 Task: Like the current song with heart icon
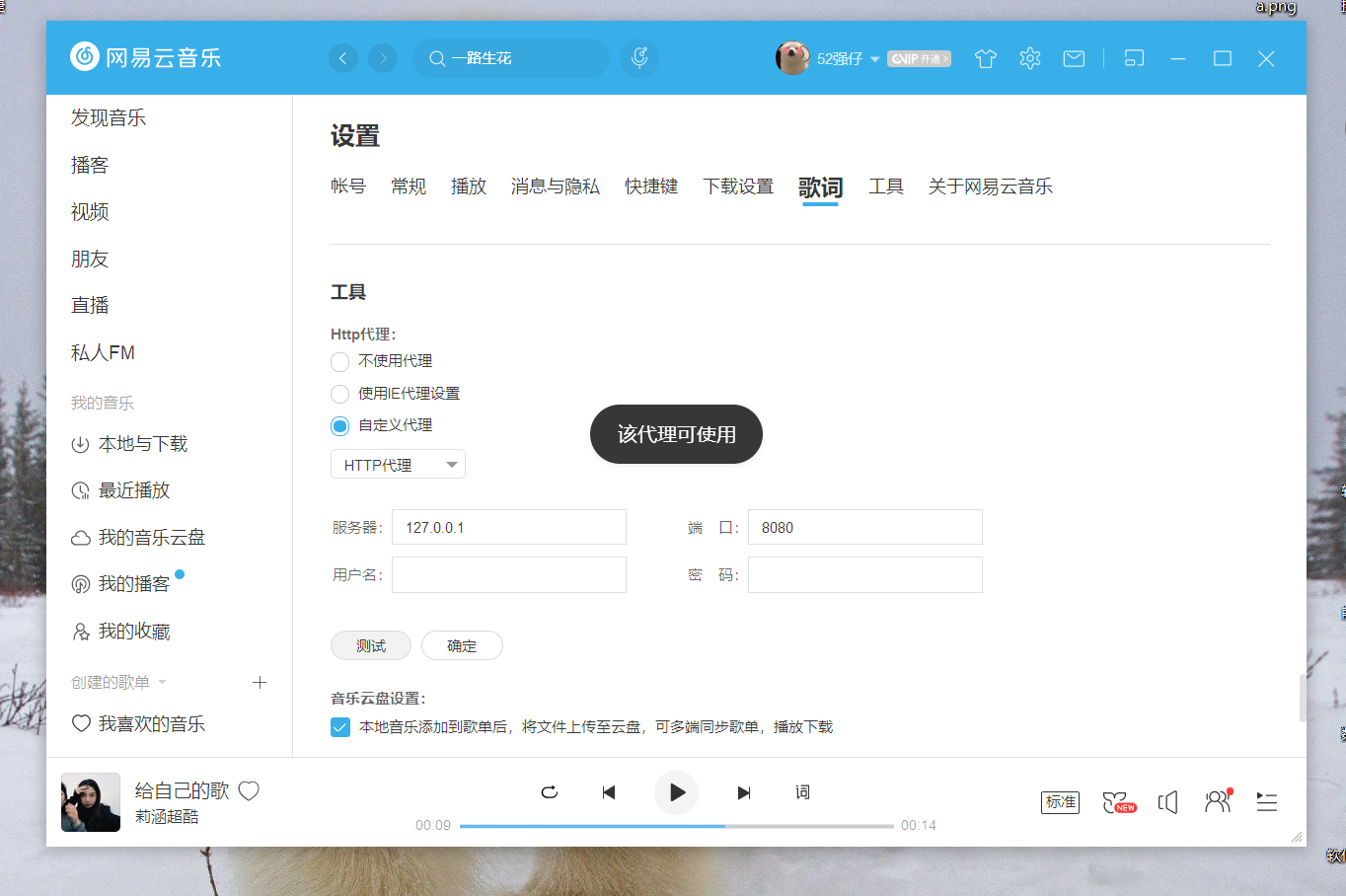point(249,790)
